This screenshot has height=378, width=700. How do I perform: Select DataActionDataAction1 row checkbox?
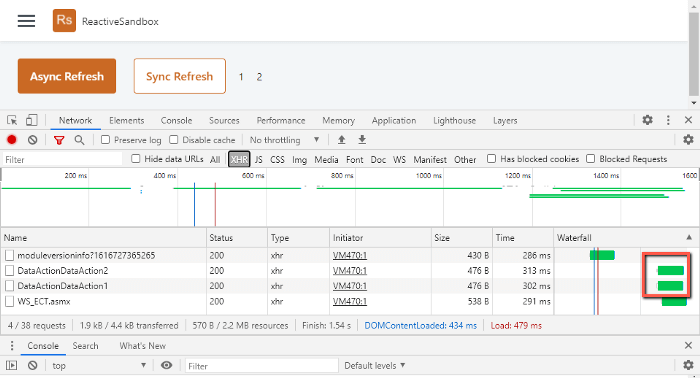coord(9,286)
